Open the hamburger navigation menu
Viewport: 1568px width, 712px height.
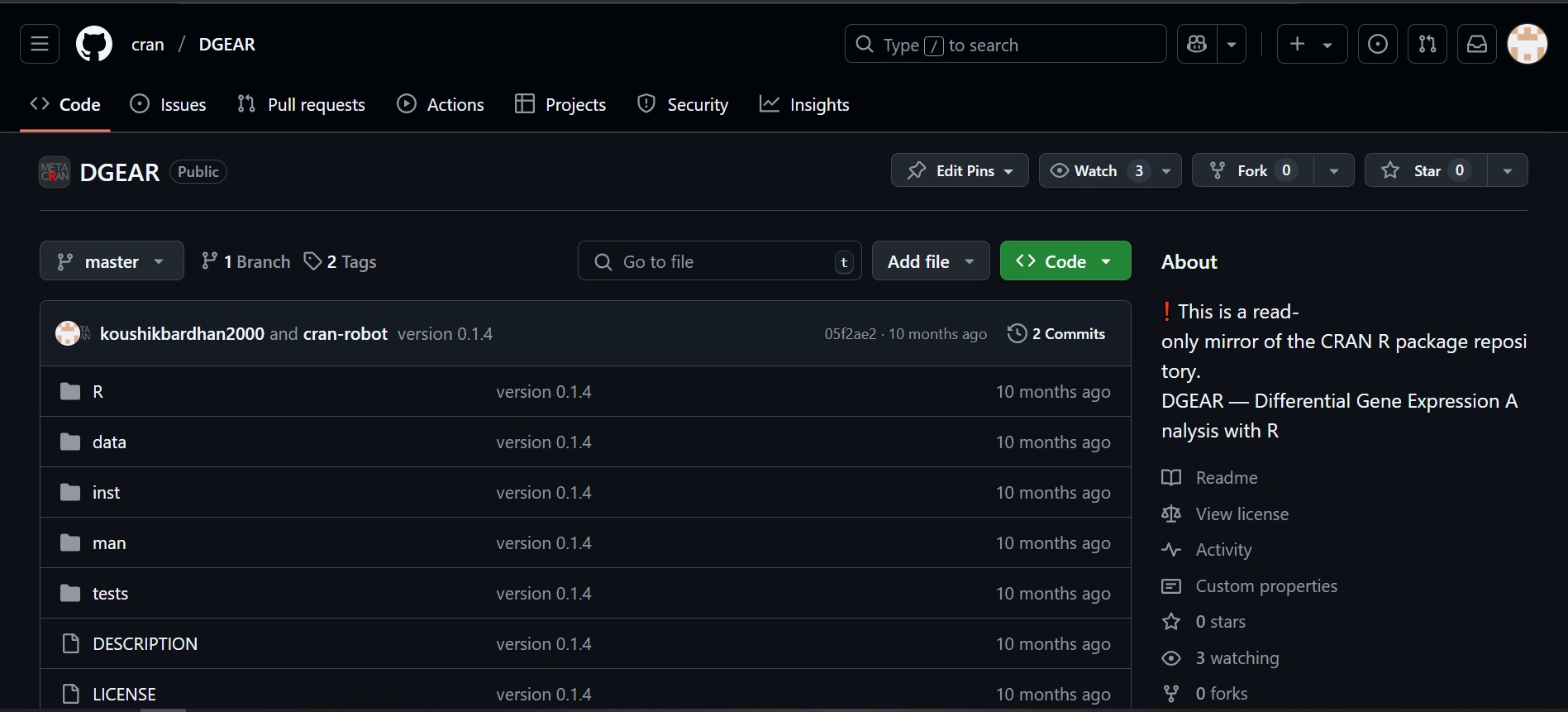[40, 44]
